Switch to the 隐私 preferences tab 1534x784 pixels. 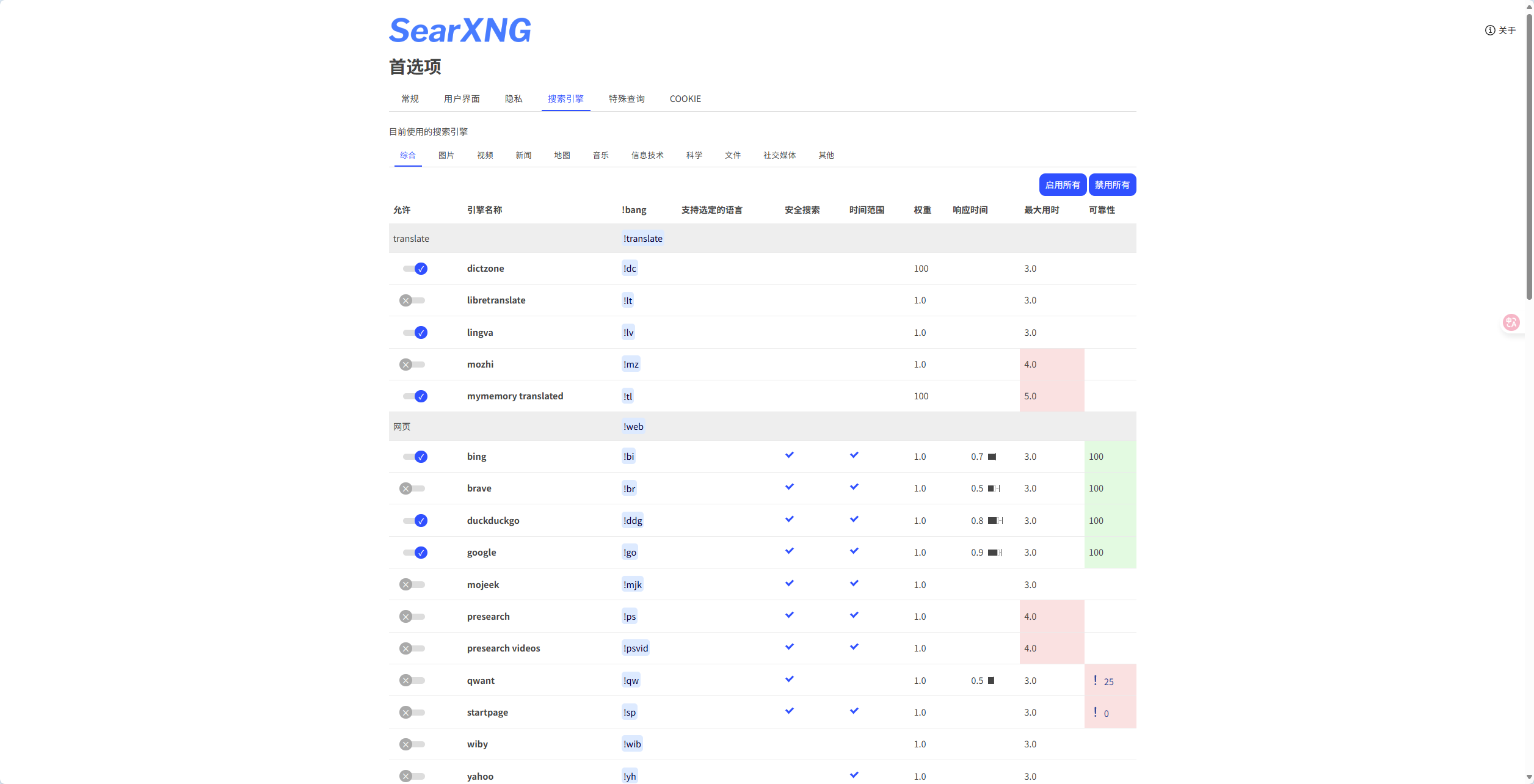tap(514, 99)
